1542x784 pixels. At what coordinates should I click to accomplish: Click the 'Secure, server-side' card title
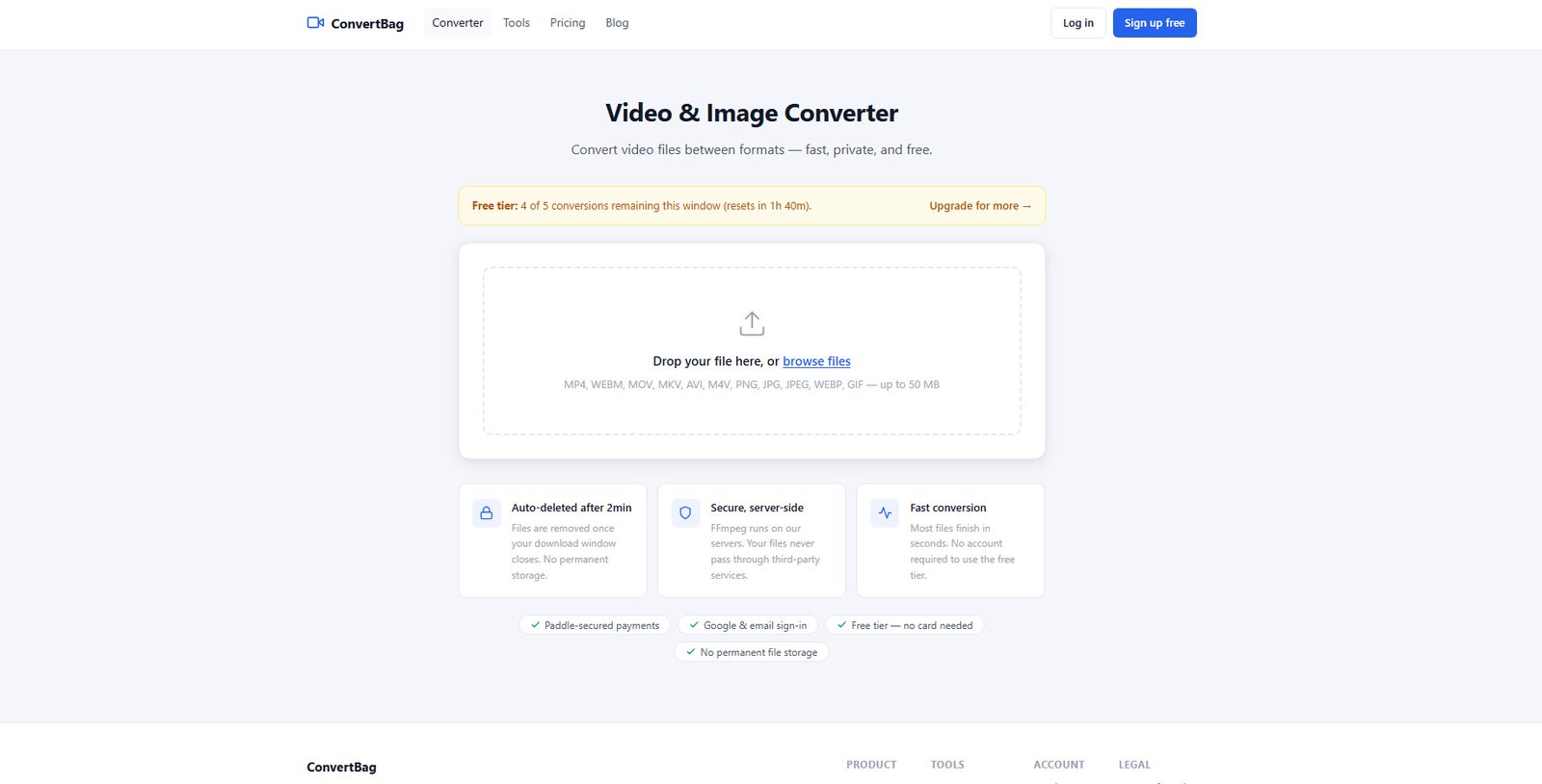pyautogui.click(x=758, y=508)
